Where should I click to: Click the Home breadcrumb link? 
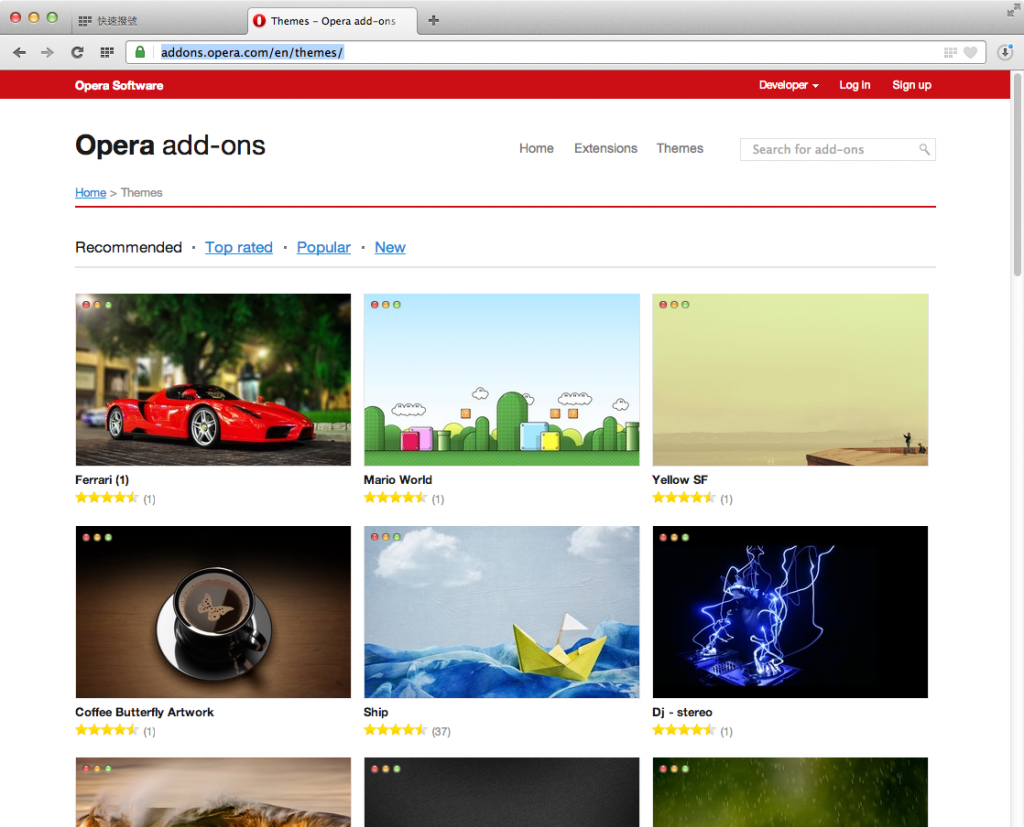(x=90, y=192)
